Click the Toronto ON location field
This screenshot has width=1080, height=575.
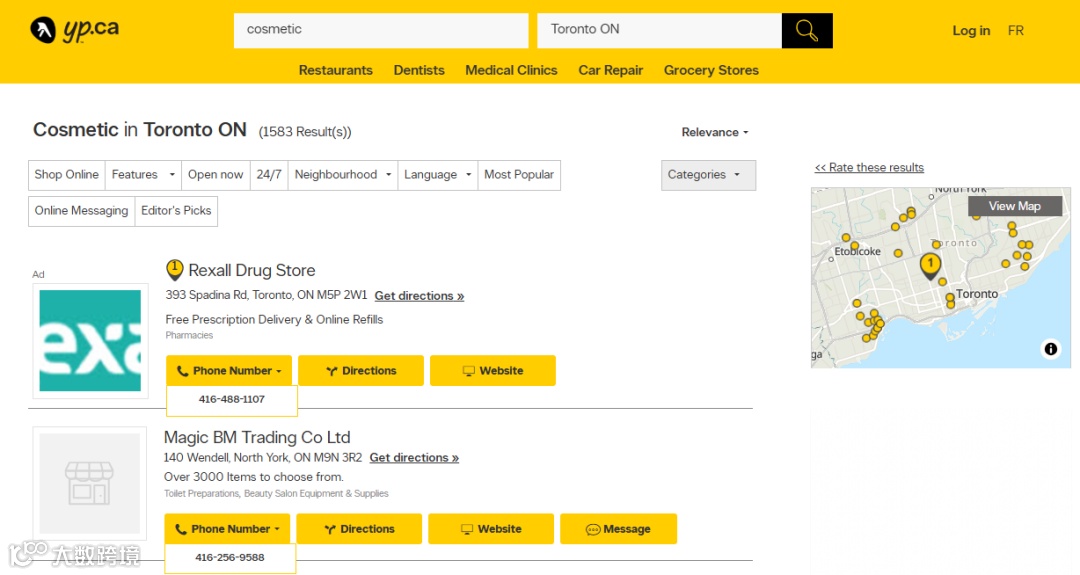659,30
